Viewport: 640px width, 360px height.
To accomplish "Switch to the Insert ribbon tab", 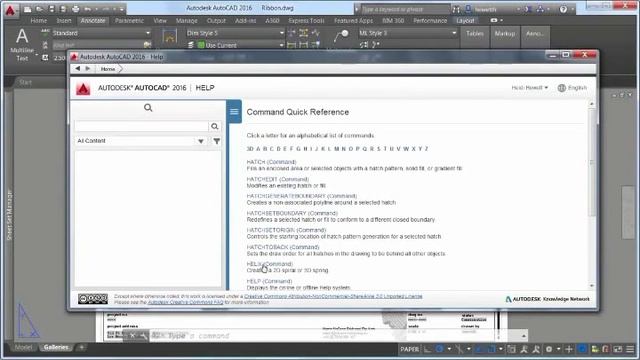I will [x=64, y=20].
